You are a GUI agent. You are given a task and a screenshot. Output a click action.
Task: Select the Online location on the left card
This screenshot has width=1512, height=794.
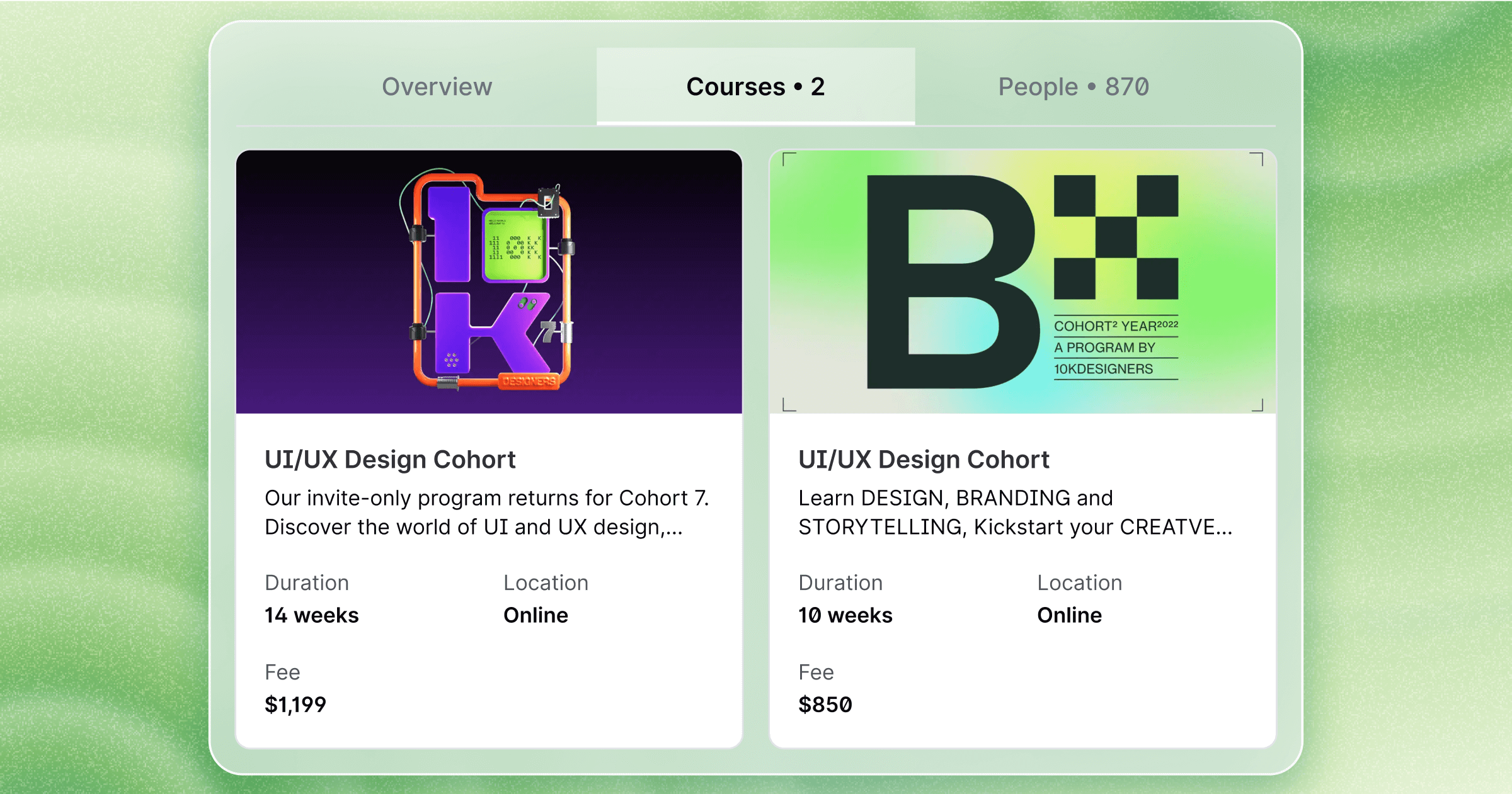[x=535, y=615]
